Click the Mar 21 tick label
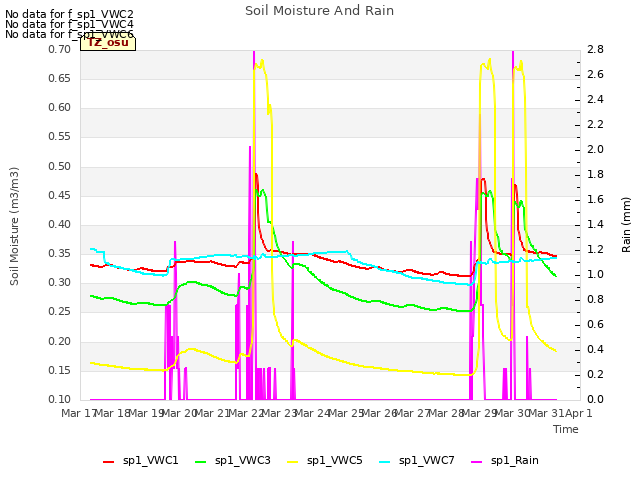The image size is (640, 480). (212, 413)
